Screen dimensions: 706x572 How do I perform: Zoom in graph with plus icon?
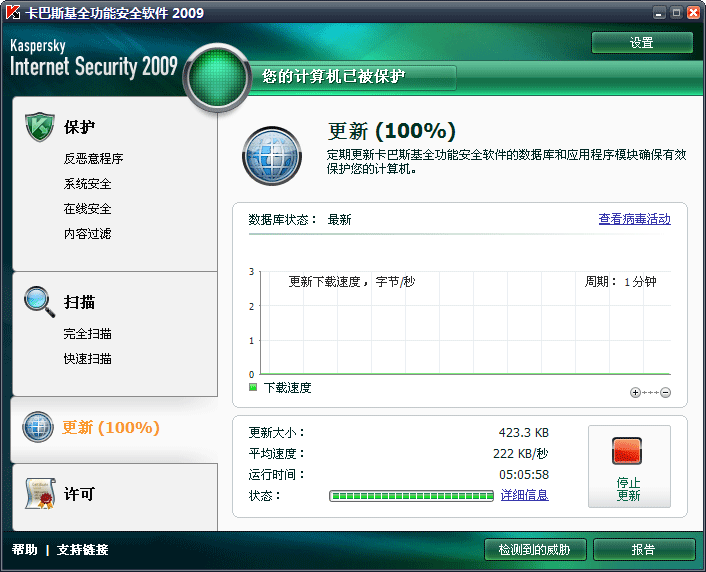coord(635,393)
